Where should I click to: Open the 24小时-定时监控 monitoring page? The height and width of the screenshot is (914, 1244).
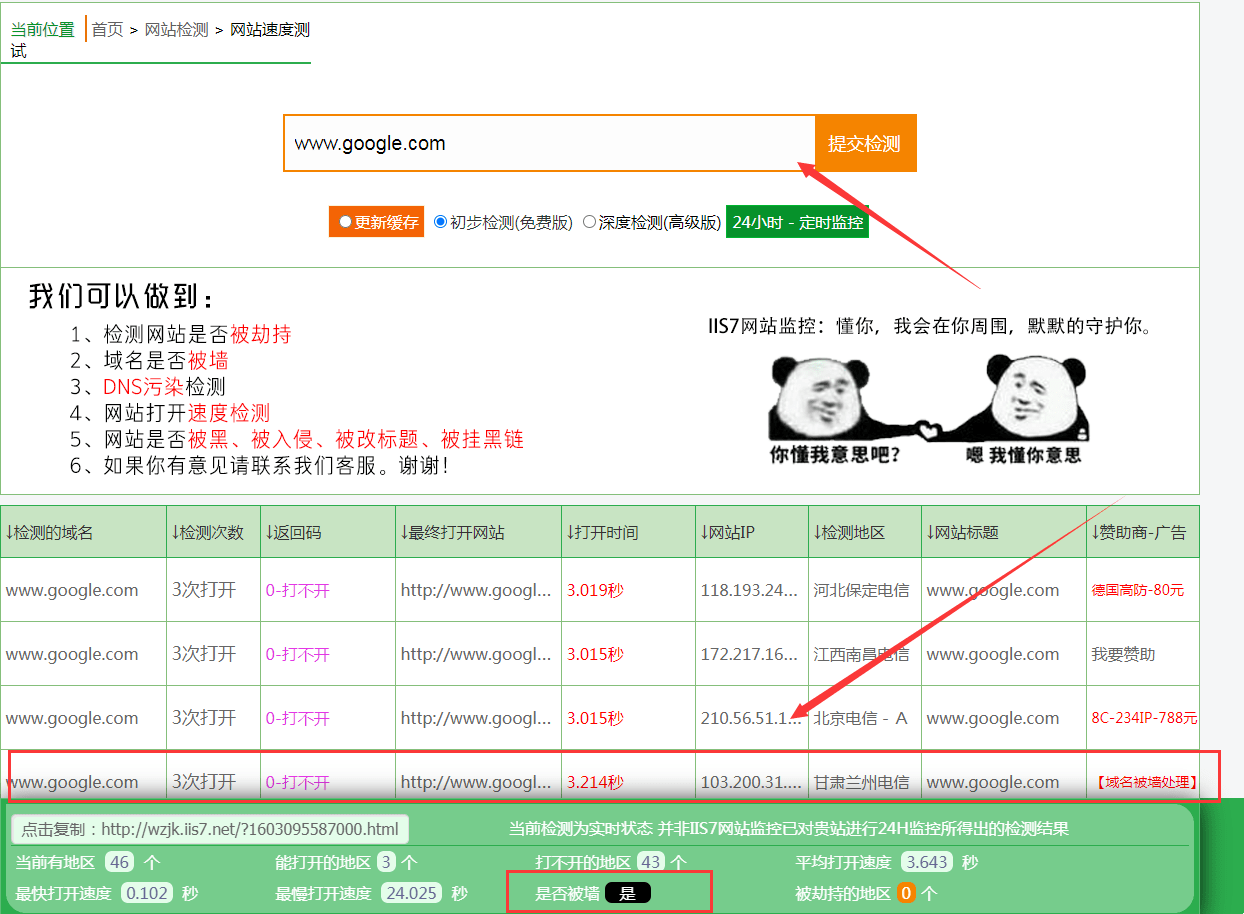797,221
